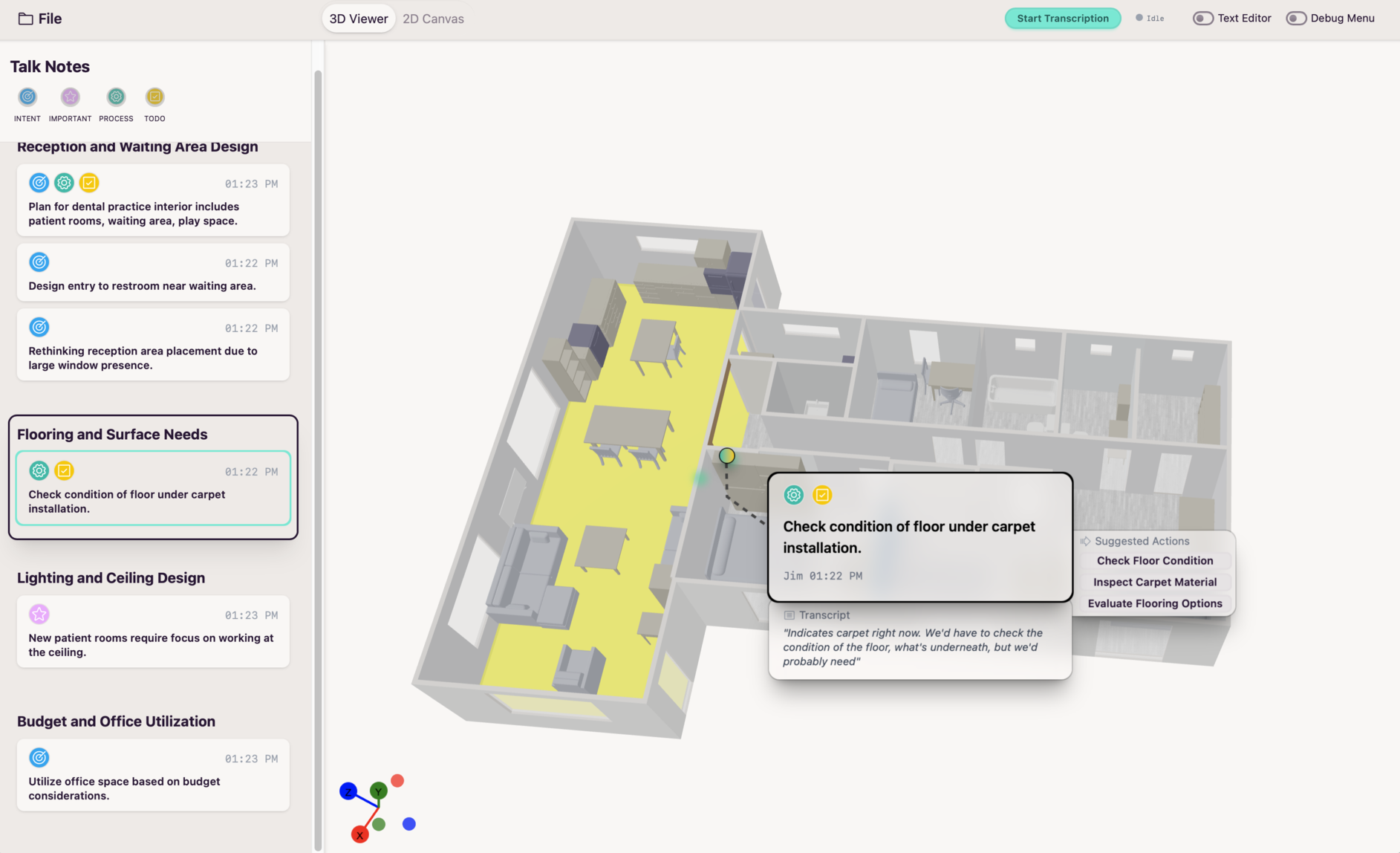Open the restroom entry design note

coord(153,273)
